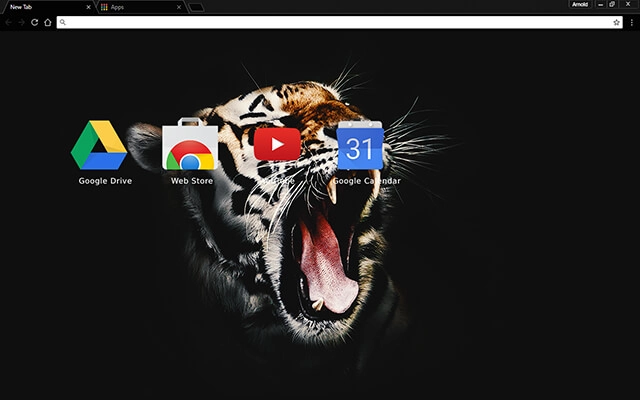Open the Google Calendar app icon

[360, 145]
